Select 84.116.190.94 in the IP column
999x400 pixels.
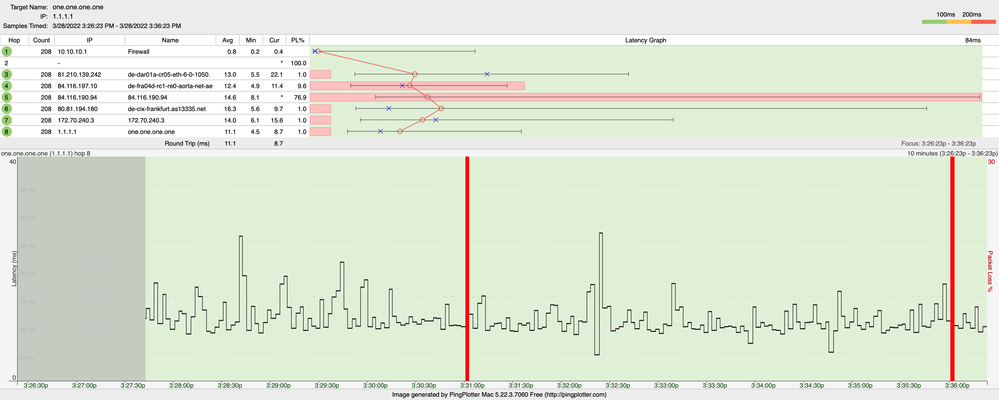77,97
